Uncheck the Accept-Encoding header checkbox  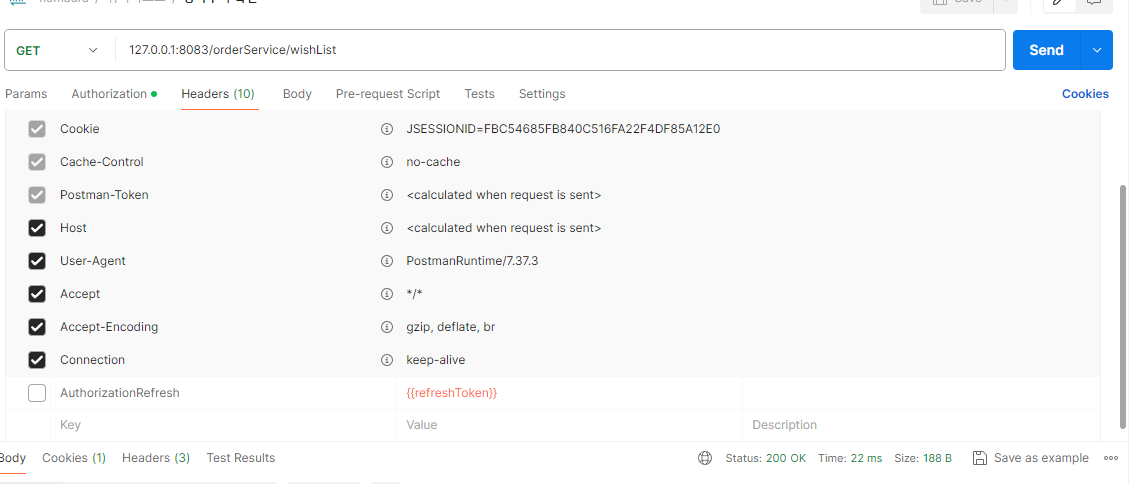[x=37, y=327]
